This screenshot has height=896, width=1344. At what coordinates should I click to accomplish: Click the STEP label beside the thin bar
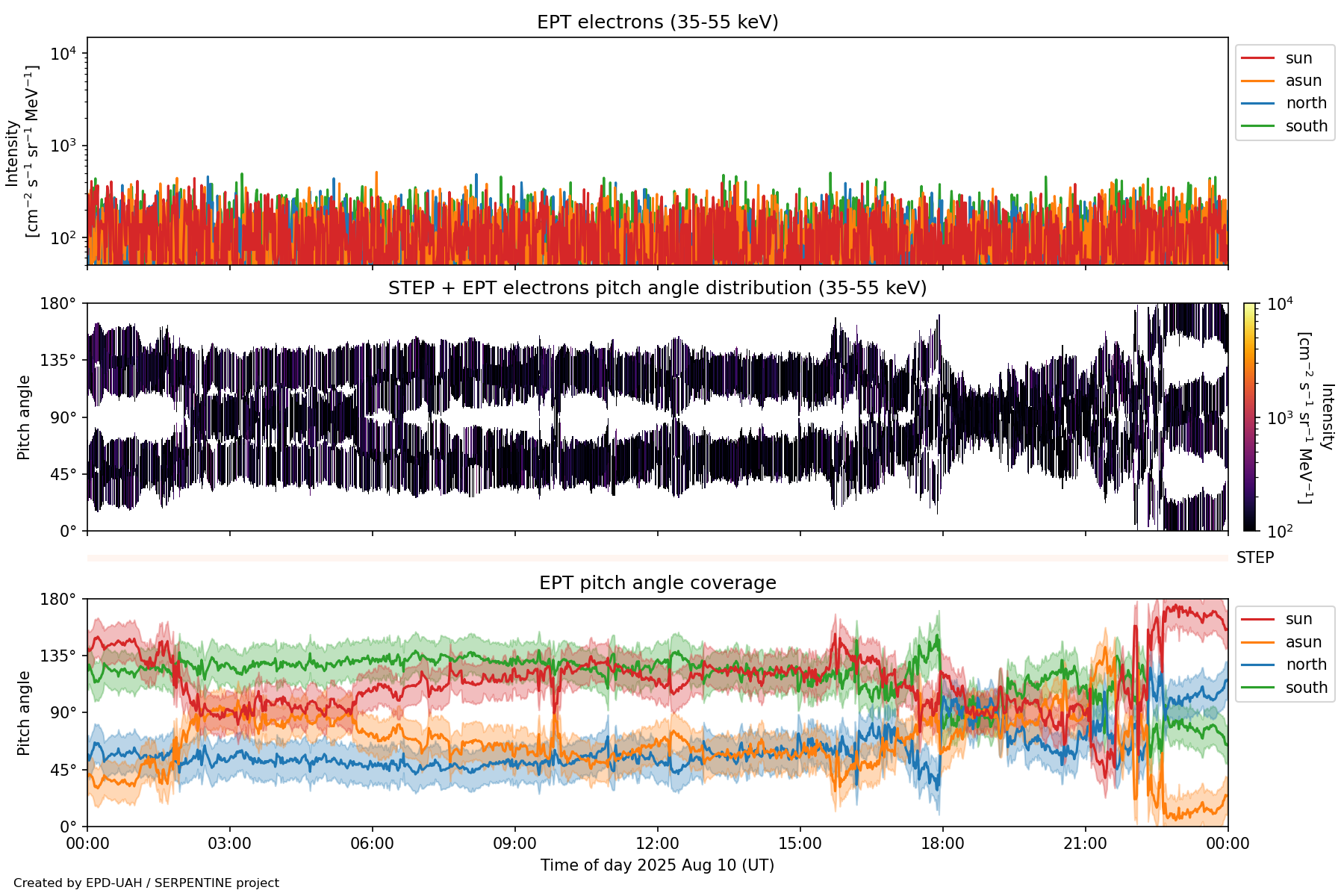(x=1255, y=558)
